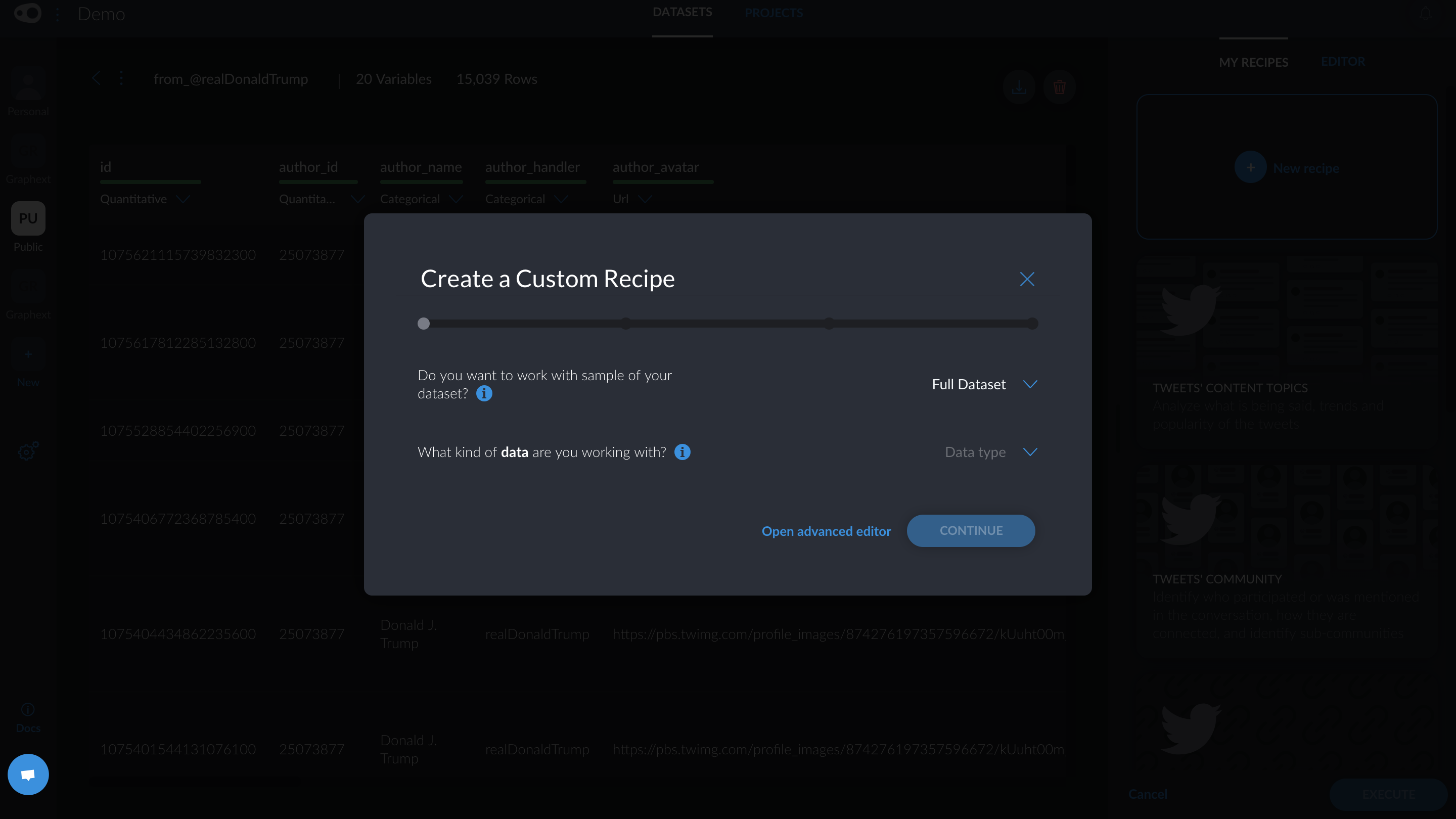Viewport: 1456px width, 819px height.
Task: Click the download dataset icon
Action: tap(1019, 87)
